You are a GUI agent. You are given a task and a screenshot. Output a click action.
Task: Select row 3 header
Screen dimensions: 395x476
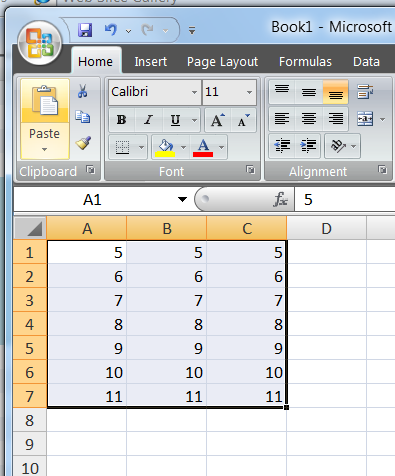[30, 300]
